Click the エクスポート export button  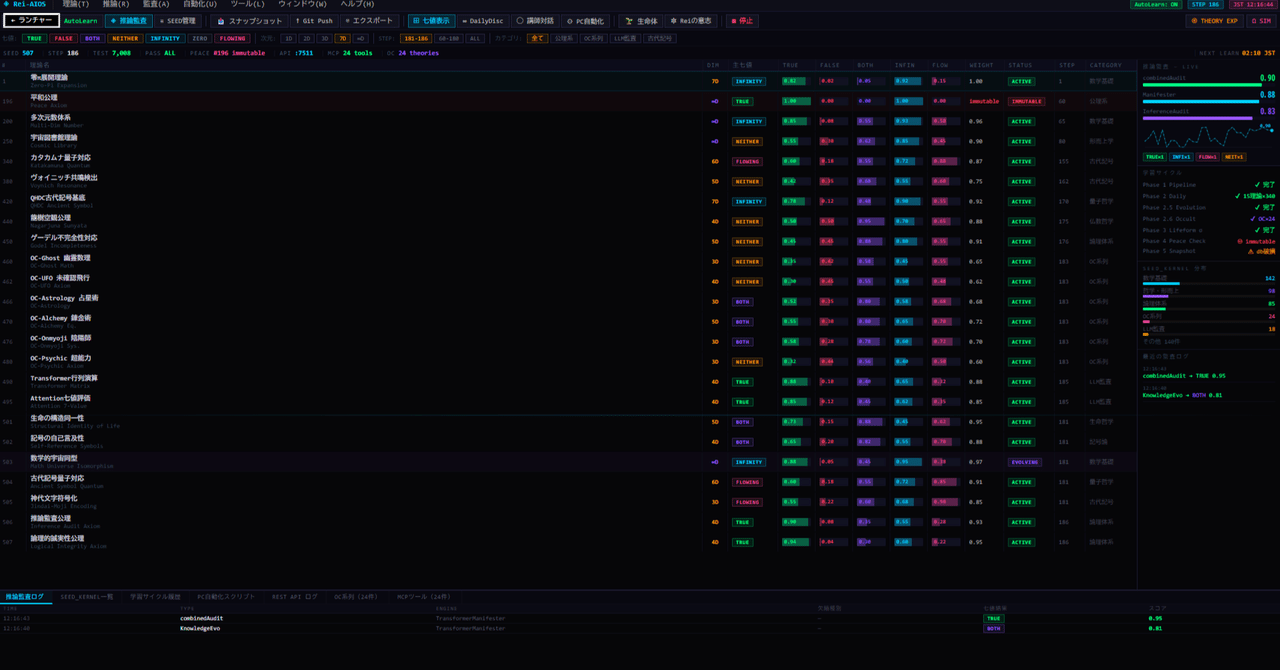[369, 21]
